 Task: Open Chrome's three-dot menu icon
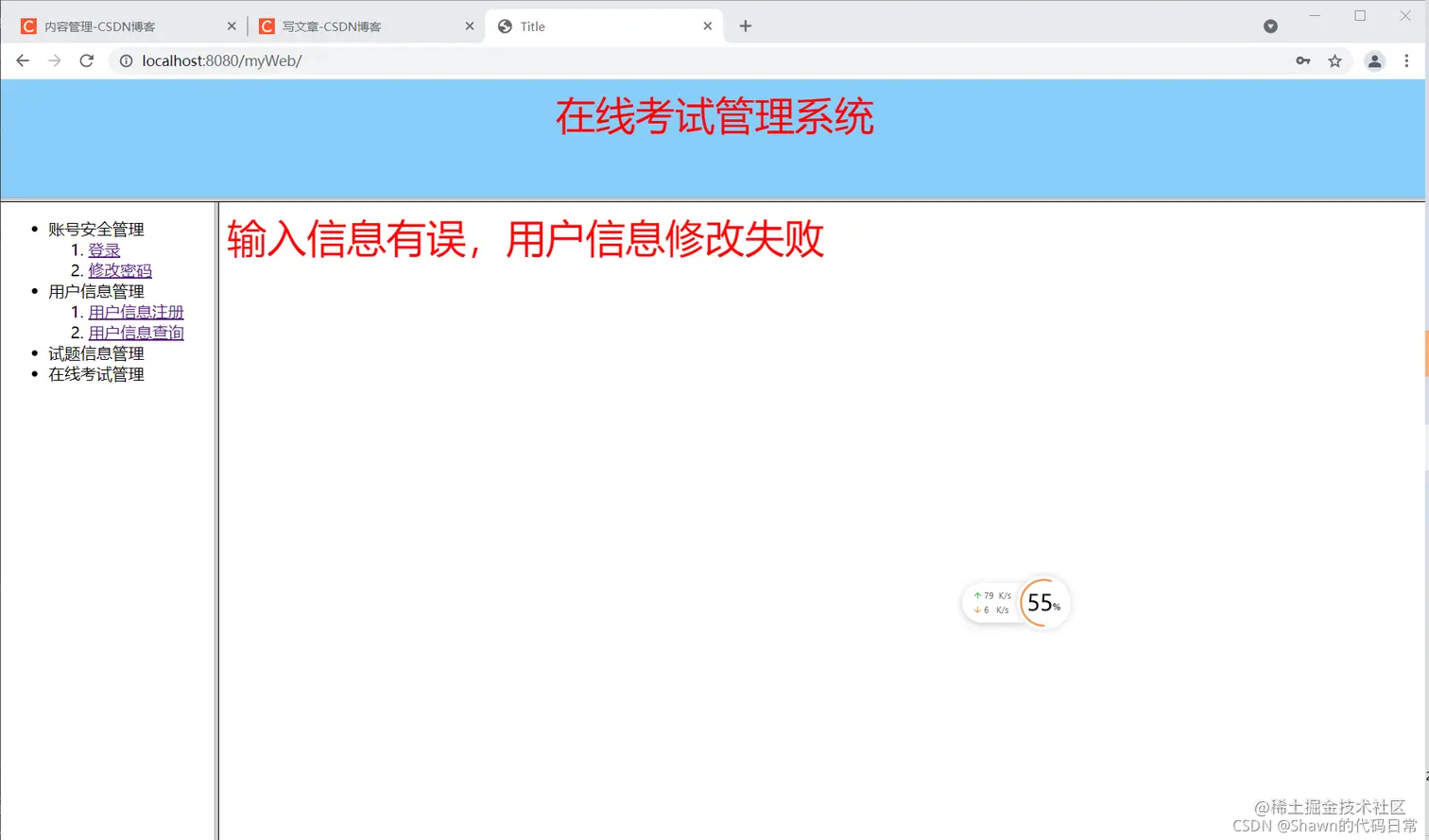point(1407,60)
